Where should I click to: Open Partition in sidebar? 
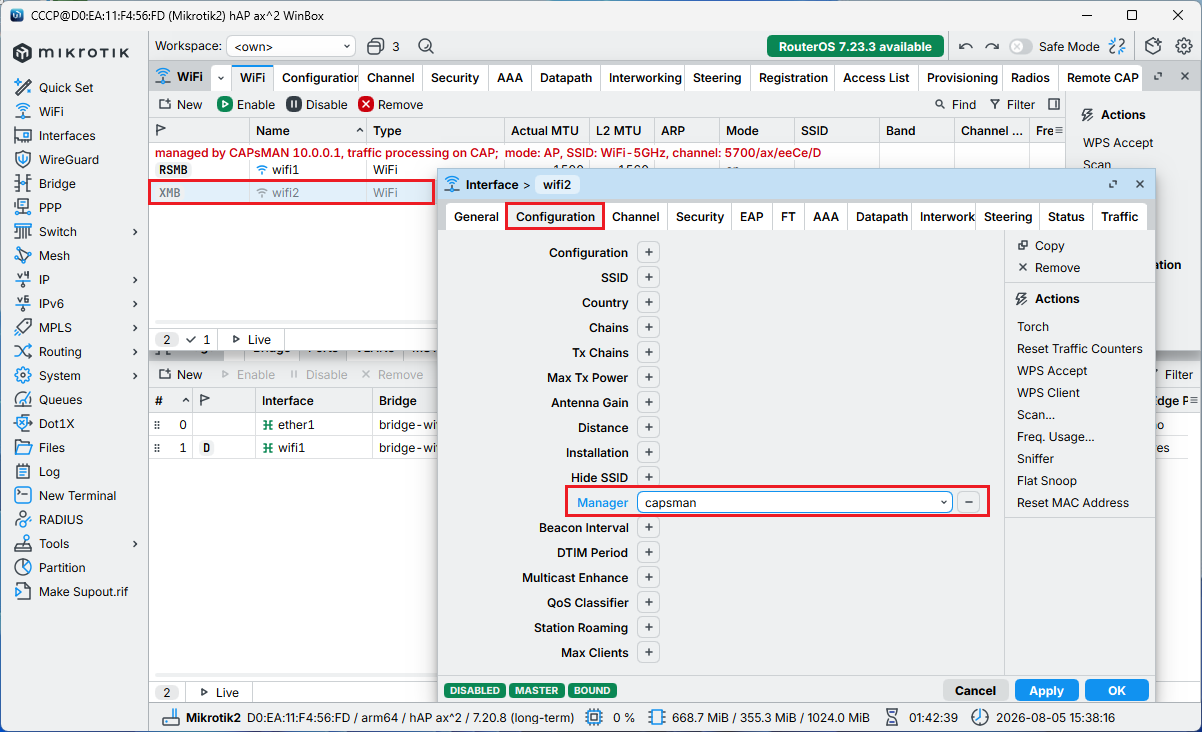[62, 567]
